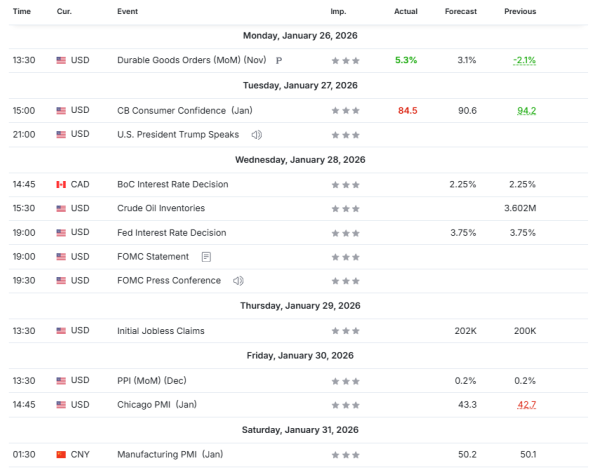Click importance stars for Initial Jobless Claims
The width and height of the screenshot is (600, 475).
coord(345,330)
